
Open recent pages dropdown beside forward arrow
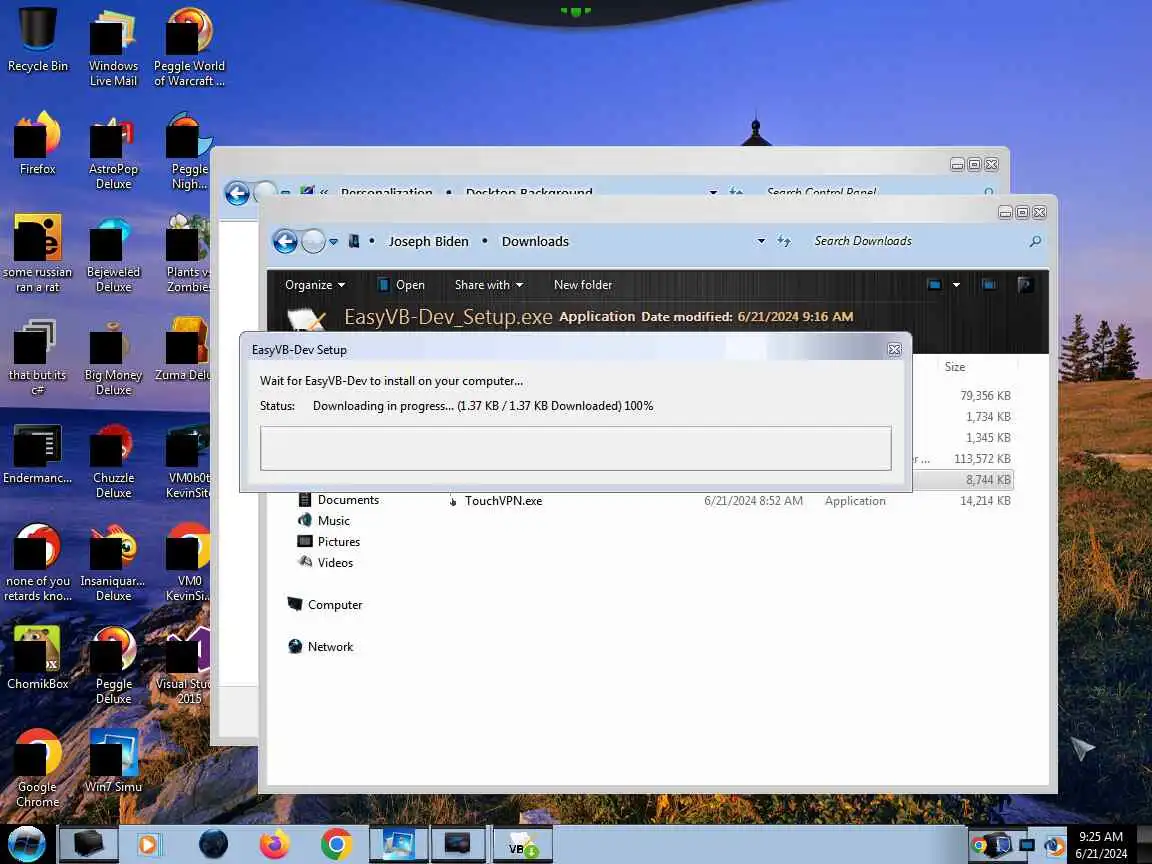tap(333, 241)
